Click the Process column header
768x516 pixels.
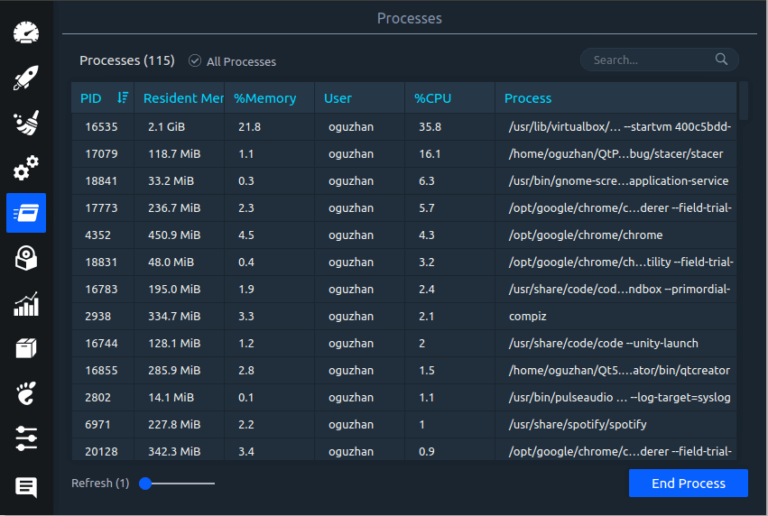coord(528,98)
